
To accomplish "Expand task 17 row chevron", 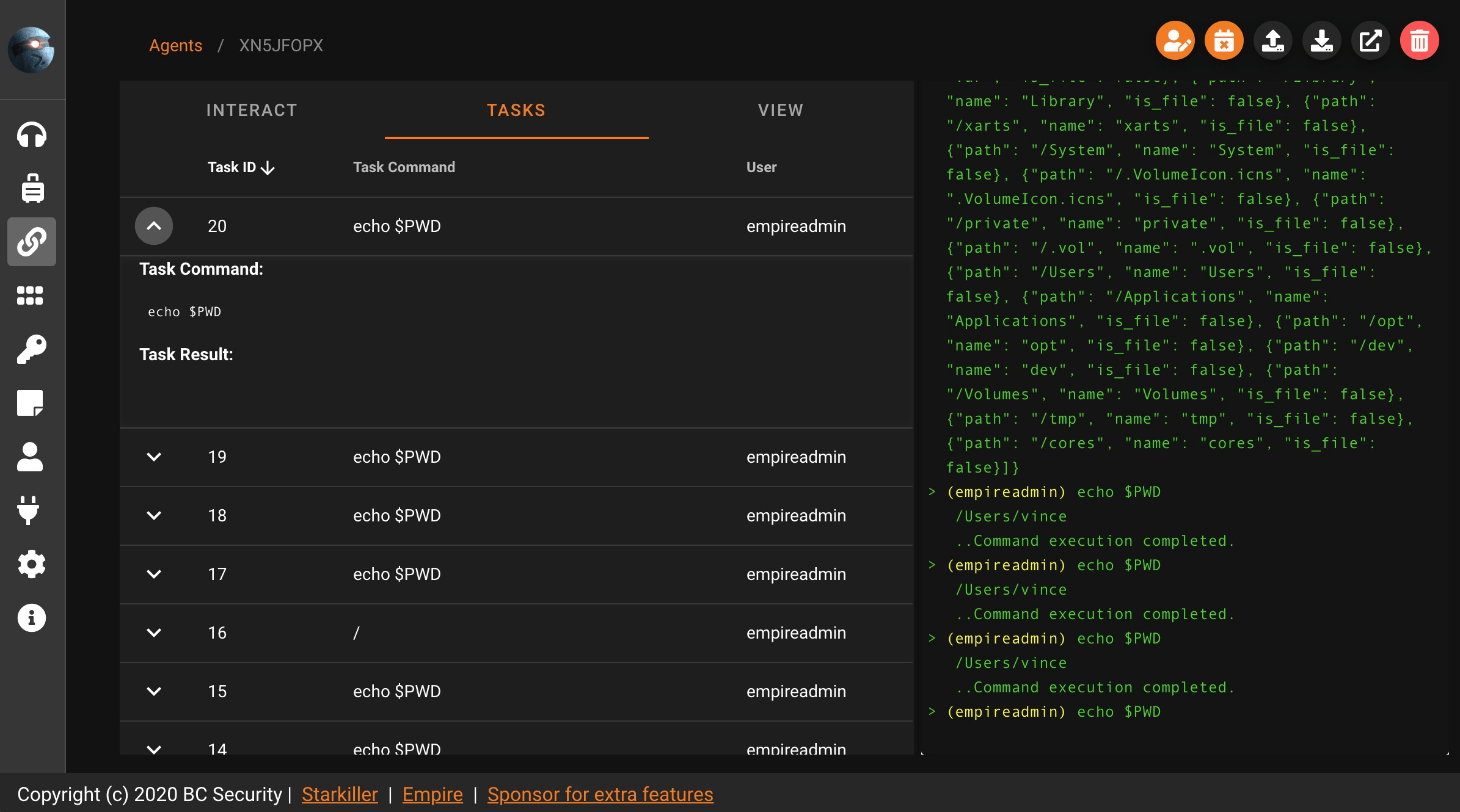I will (154, 574).
